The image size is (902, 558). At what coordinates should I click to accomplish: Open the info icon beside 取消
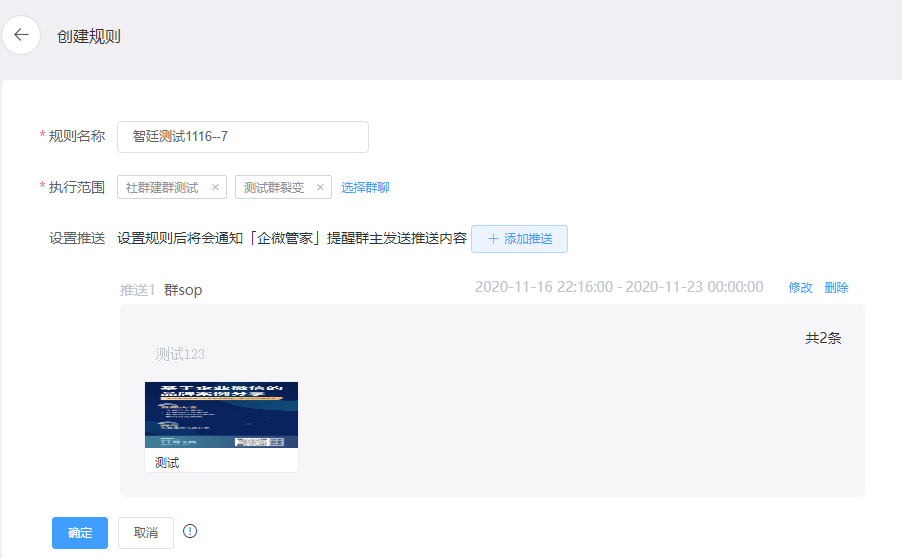click(x=190, y=532)
